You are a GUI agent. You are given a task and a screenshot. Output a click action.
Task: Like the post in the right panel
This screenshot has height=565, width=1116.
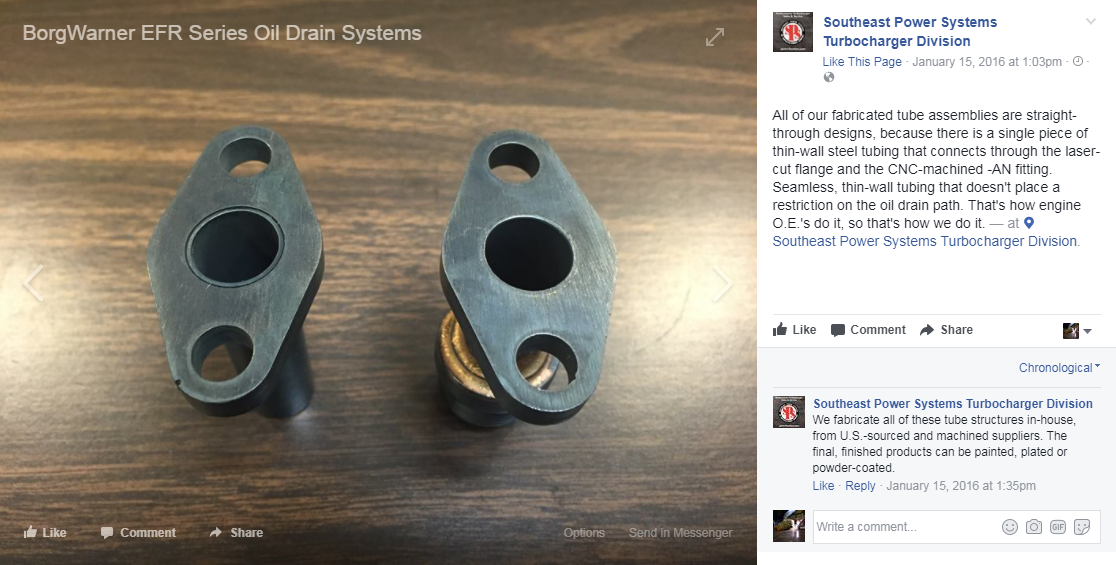(x=794, y=329)
